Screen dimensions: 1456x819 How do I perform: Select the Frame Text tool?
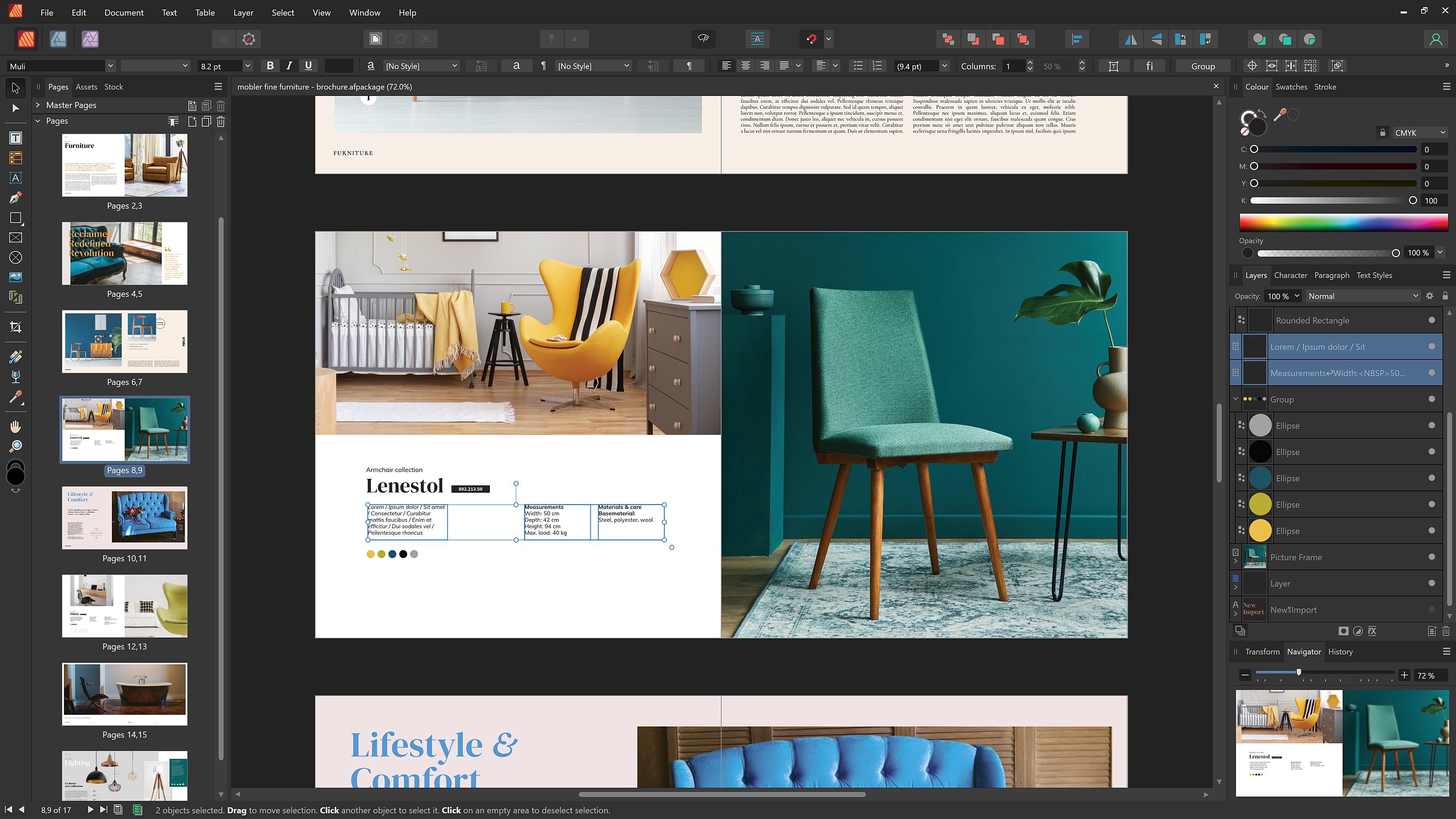point(15,138)
